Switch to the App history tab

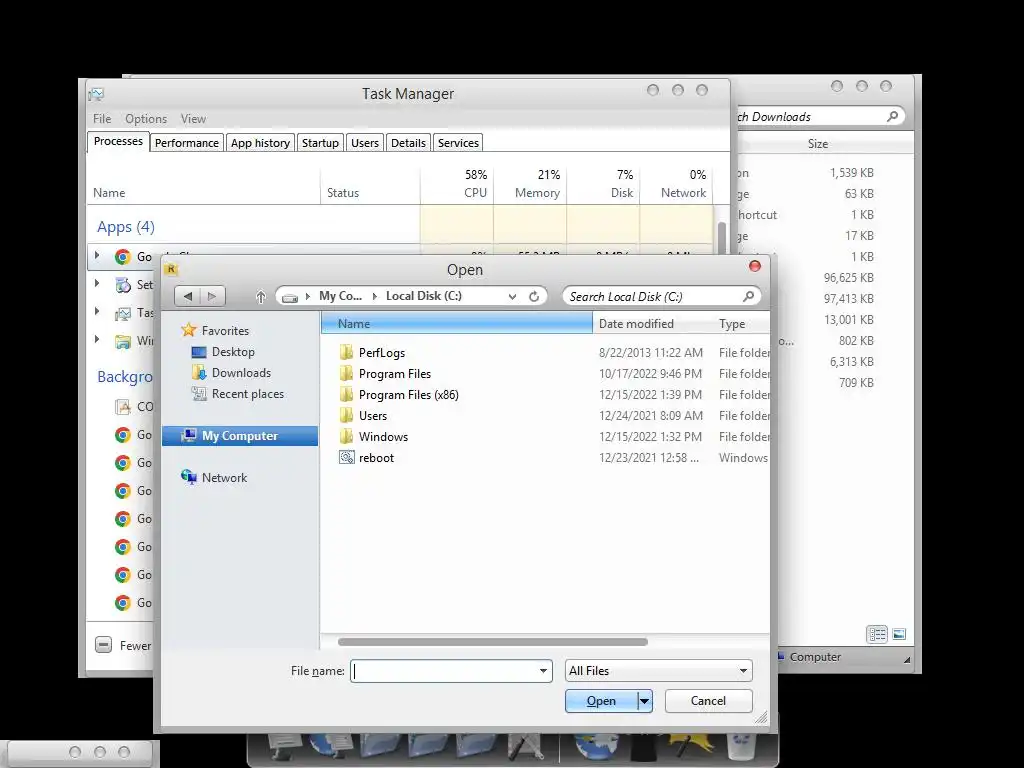260,143
